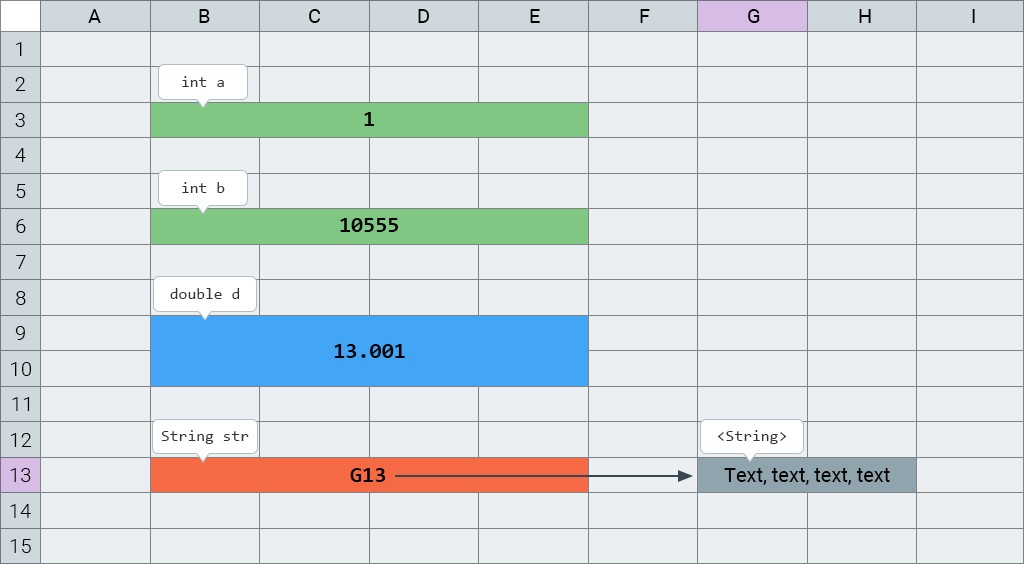
Task: Click the 'int b' tooltip label
Action: click(x=203, y=188)
